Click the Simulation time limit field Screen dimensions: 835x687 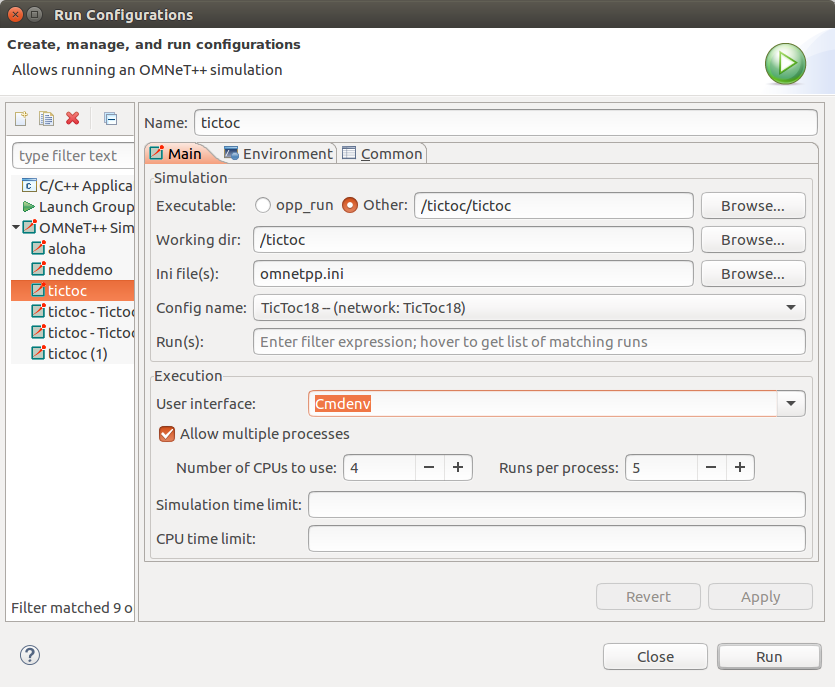(556, 504)
